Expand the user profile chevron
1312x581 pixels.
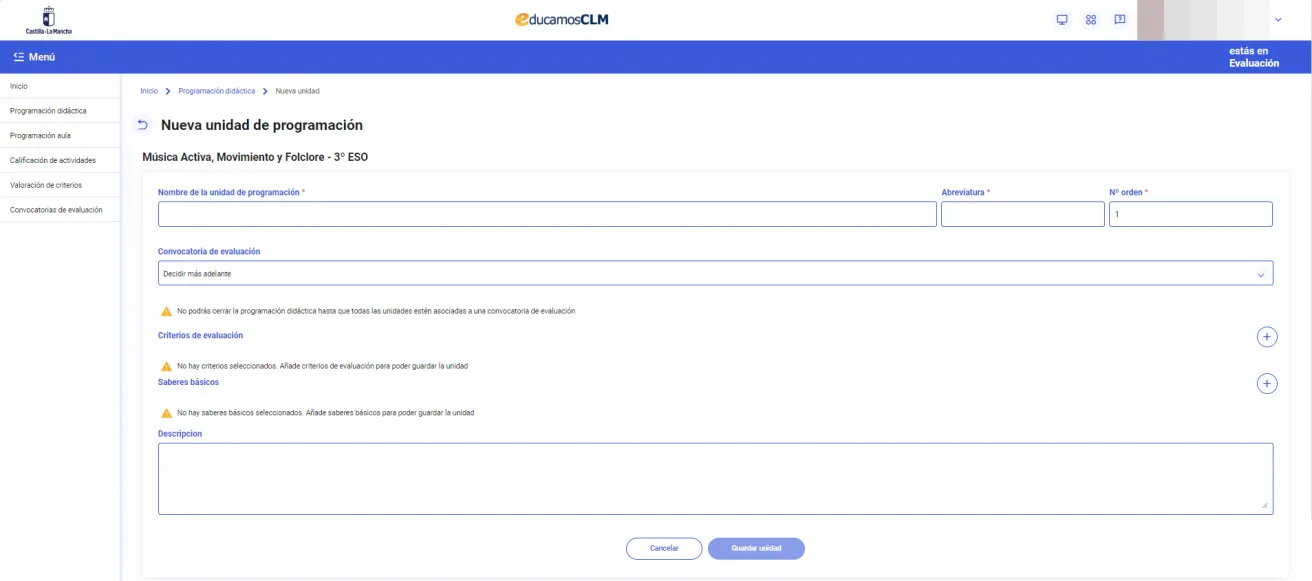[1277, 20]
